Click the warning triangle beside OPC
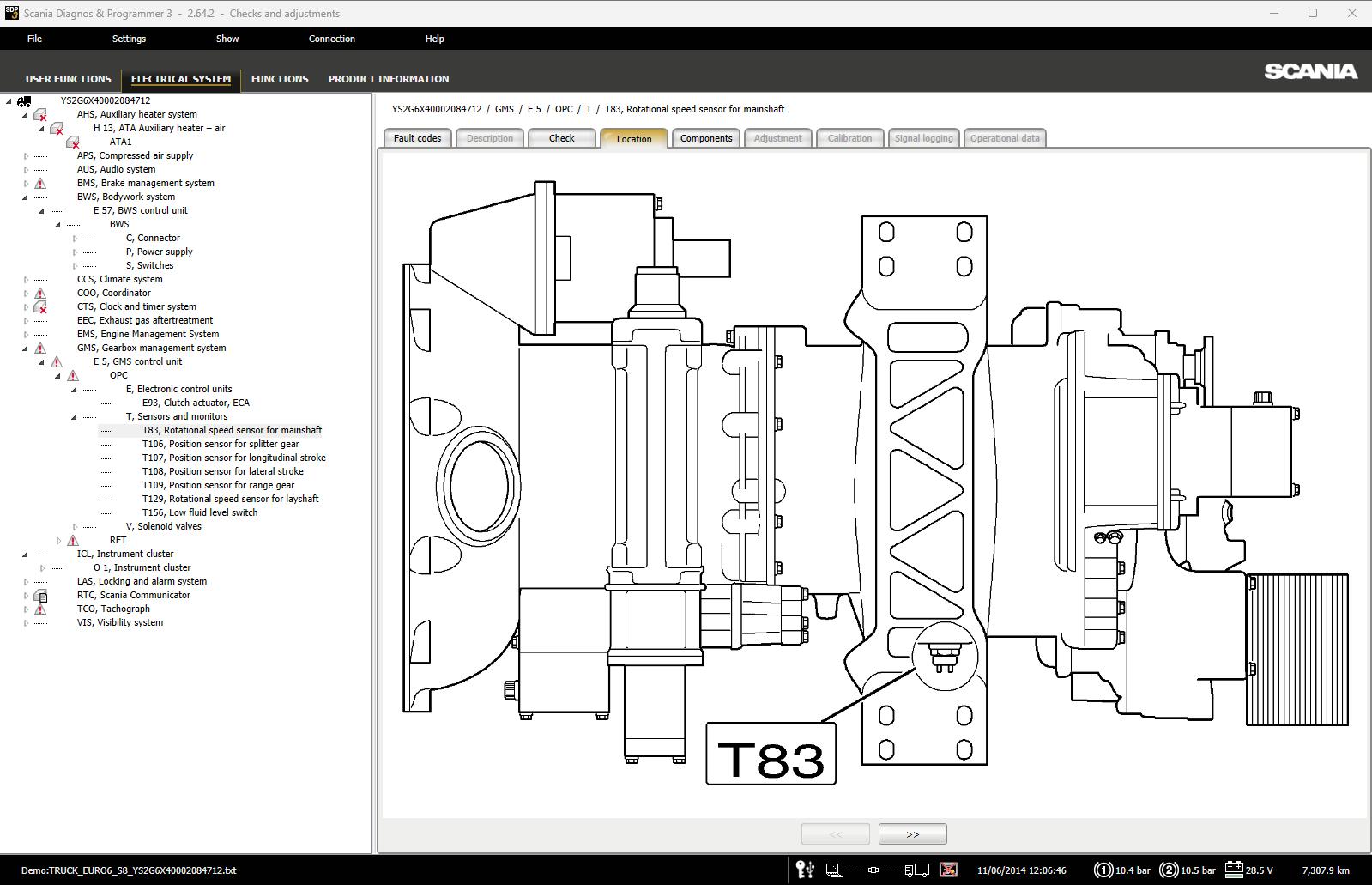 pyautogui.click(x=73, y=376)
